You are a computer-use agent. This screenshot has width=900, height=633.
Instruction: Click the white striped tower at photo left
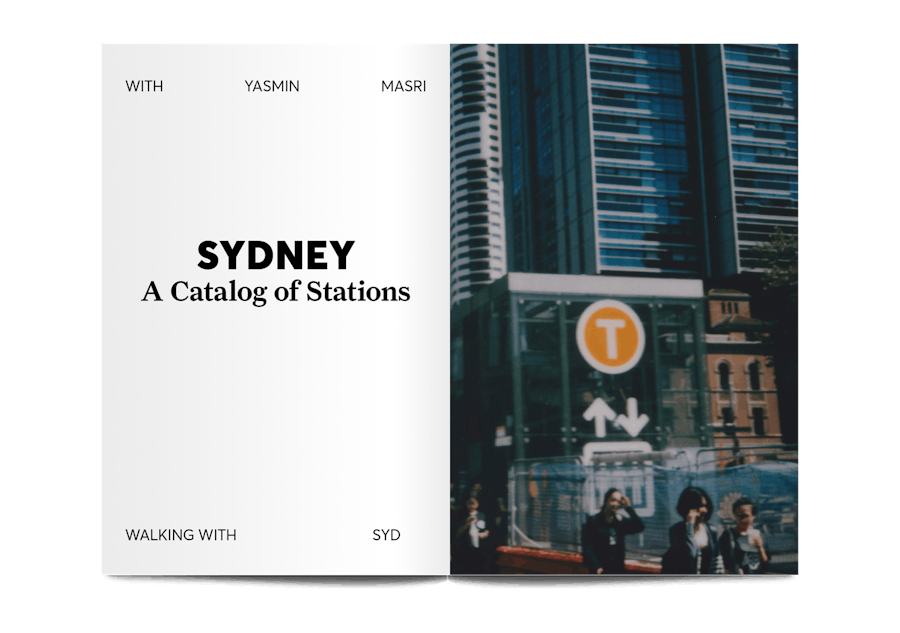(474, 170)
